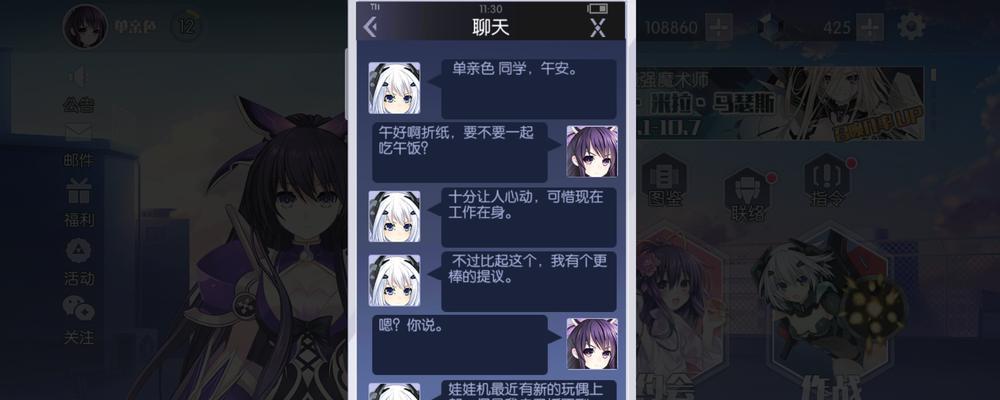The height and width of the screenshot is (400, 1000).
Task: Select the 十分让人心动 message bubble
Action: click(529, 217)
